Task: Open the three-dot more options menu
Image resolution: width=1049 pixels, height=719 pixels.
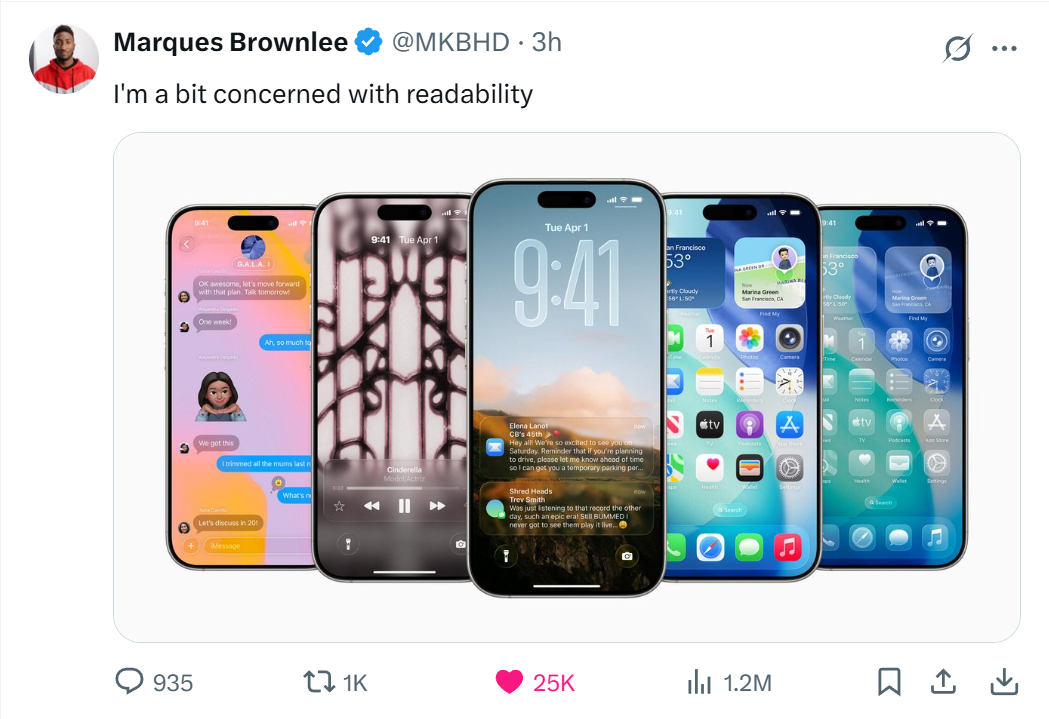Action: click(1004, 48)
